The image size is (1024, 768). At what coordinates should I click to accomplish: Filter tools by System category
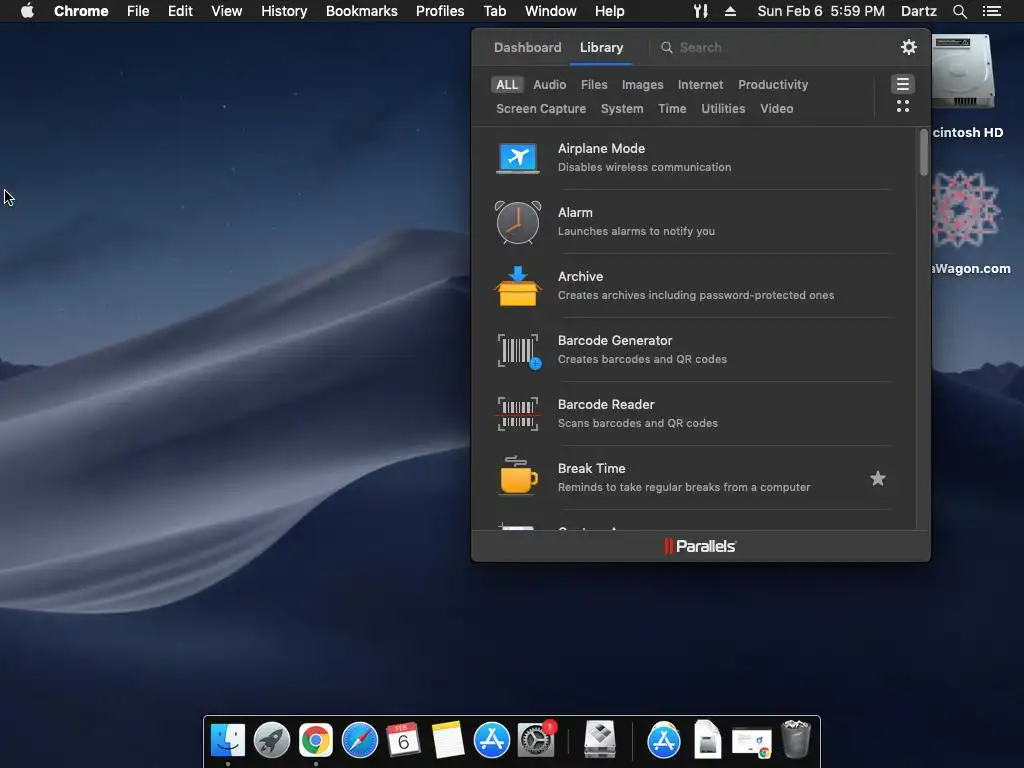click(x=622, y=108)
